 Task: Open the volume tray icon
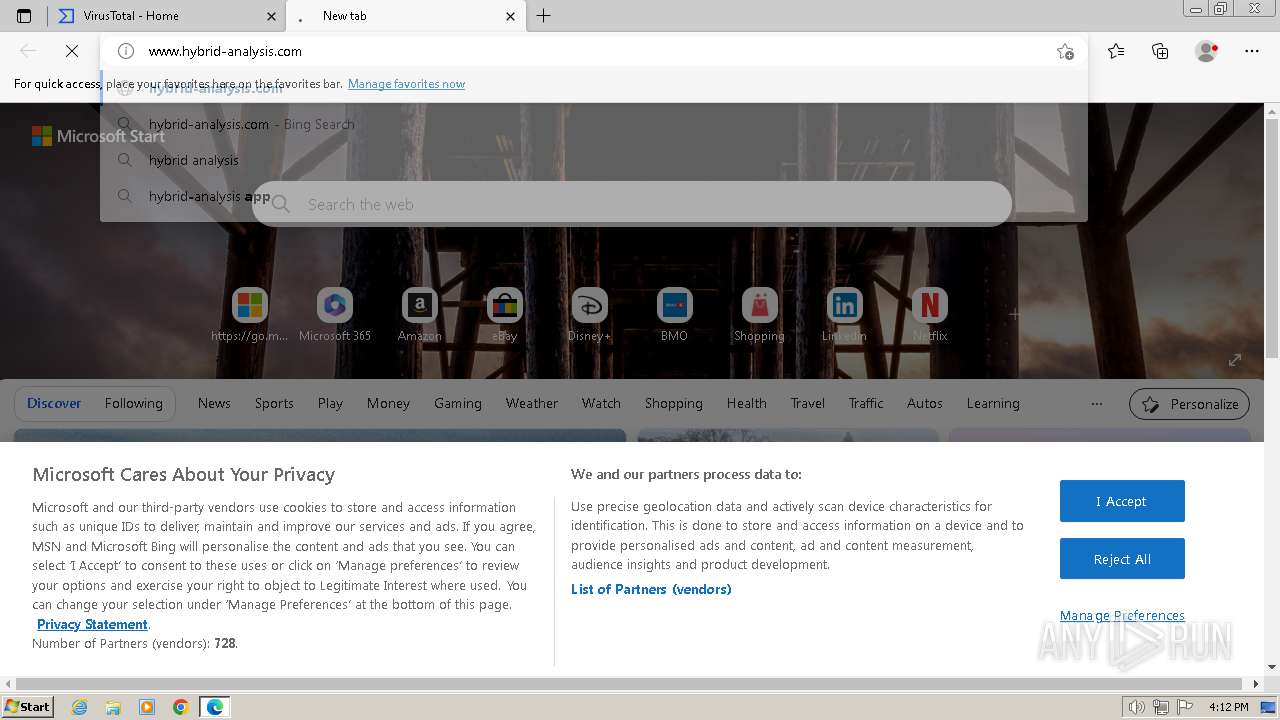coord(1137,707)
